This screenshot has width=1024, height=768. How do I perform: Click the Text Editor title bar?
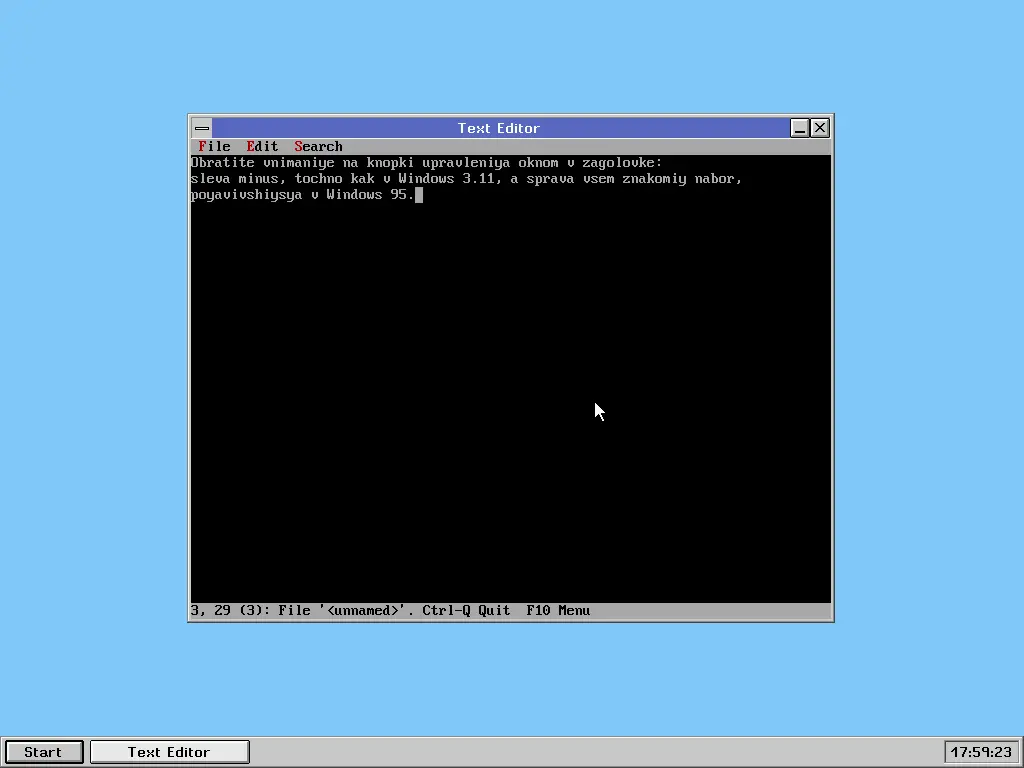[498, 128]
